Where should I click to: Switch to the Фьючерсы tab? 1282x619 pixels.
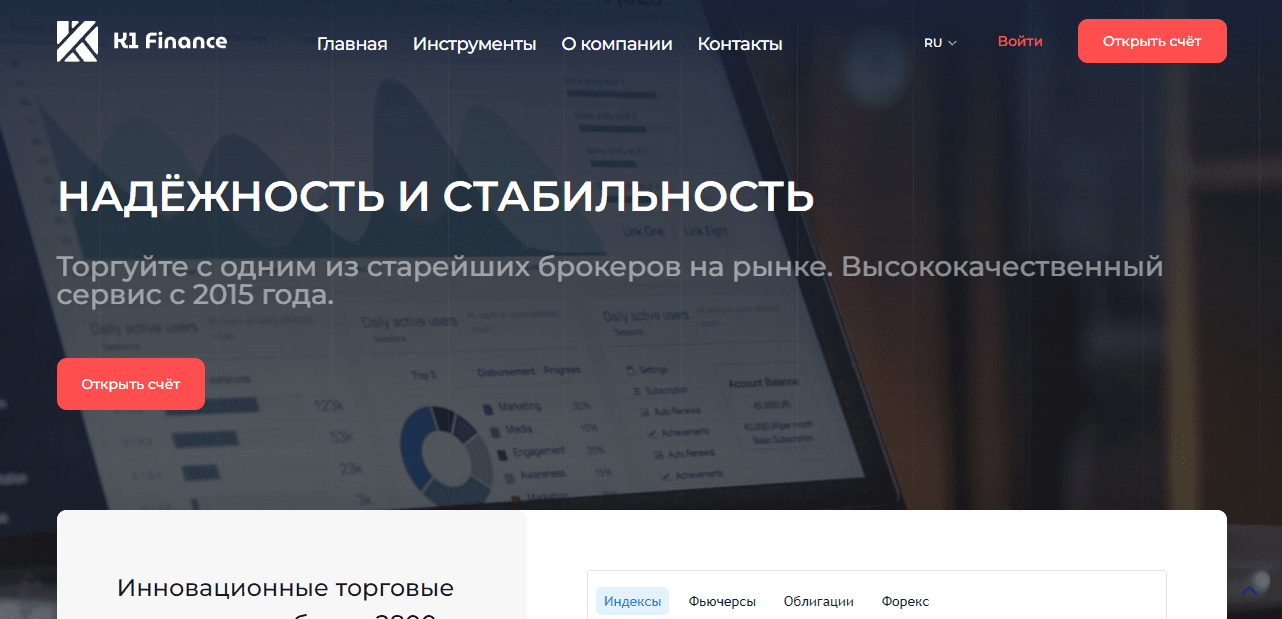[x=722, y=600]
